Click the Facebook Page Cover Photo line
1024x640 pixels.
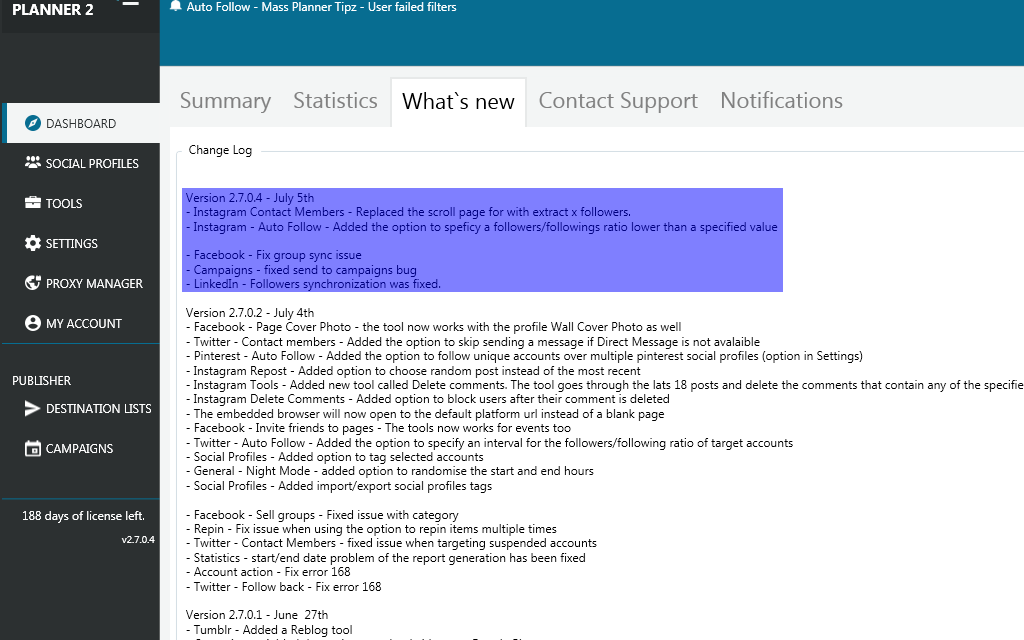433,327
